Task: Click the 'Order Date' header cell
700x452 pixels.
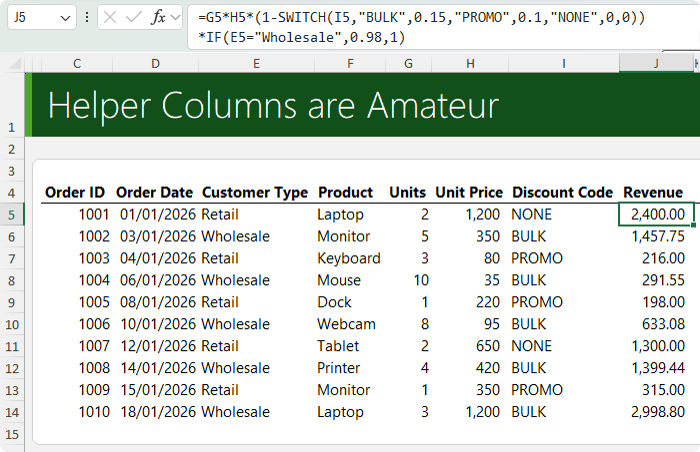Action: click(x=154, y=193)
